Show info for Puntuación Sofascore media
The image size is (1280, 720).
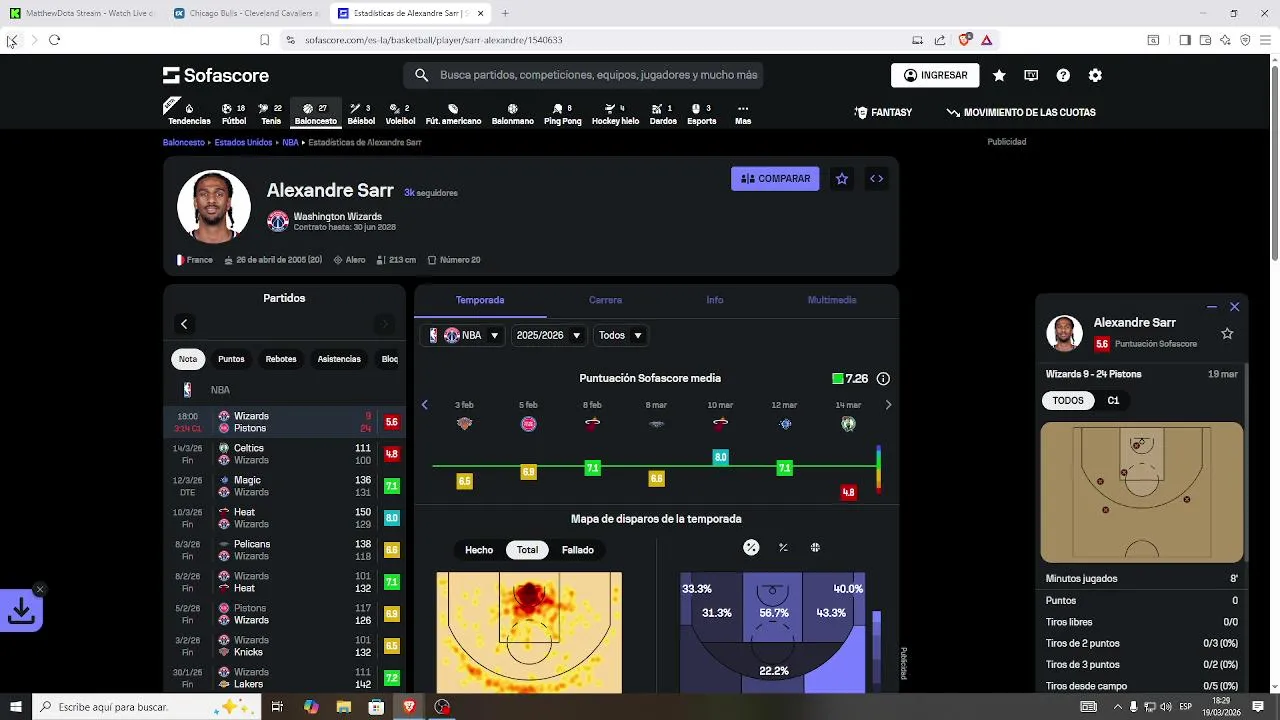click(883, 379)
